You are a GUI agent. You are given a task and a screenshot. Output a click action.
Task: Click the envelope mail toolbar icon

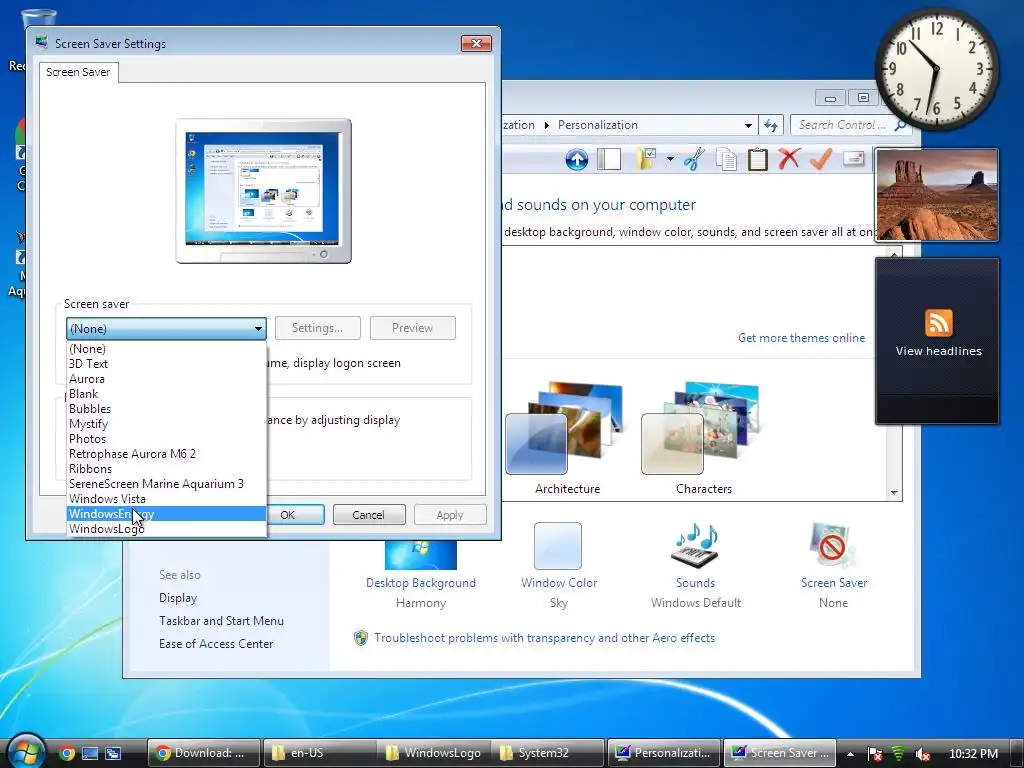(x=853, y=159)
